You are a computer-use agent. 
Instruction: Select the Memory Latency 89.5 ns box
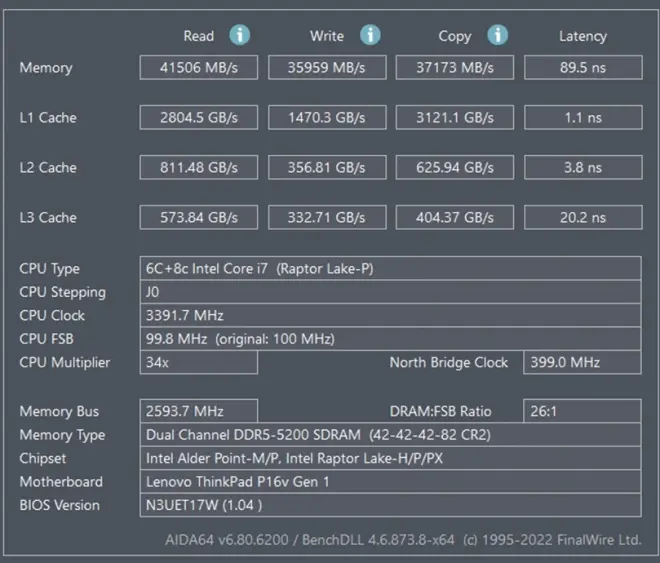click(x=582, y=68)
